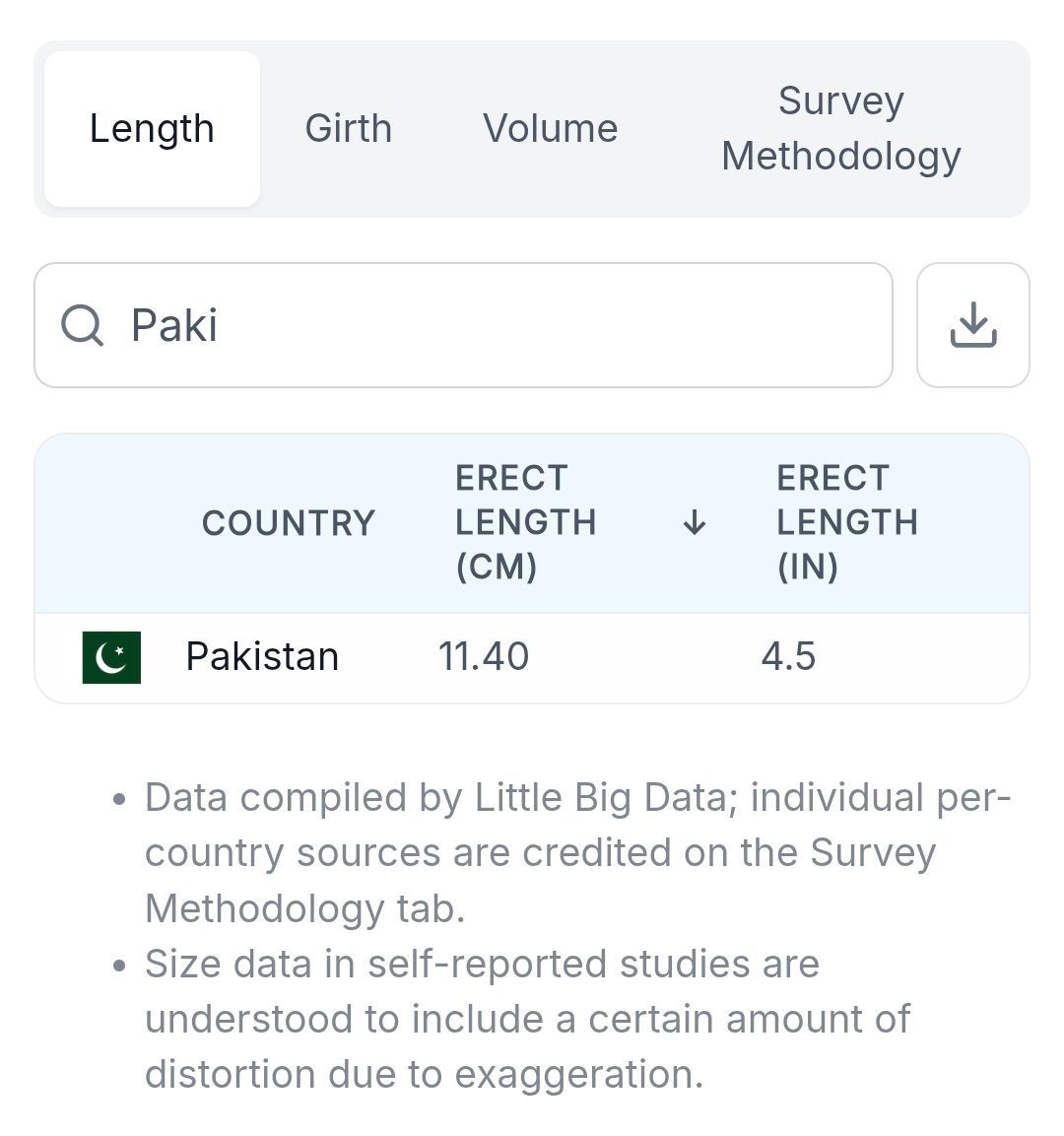The image size is (1064, 1136).
Task: Focus the search field containing "Paki"
Action: click(493, 325)
